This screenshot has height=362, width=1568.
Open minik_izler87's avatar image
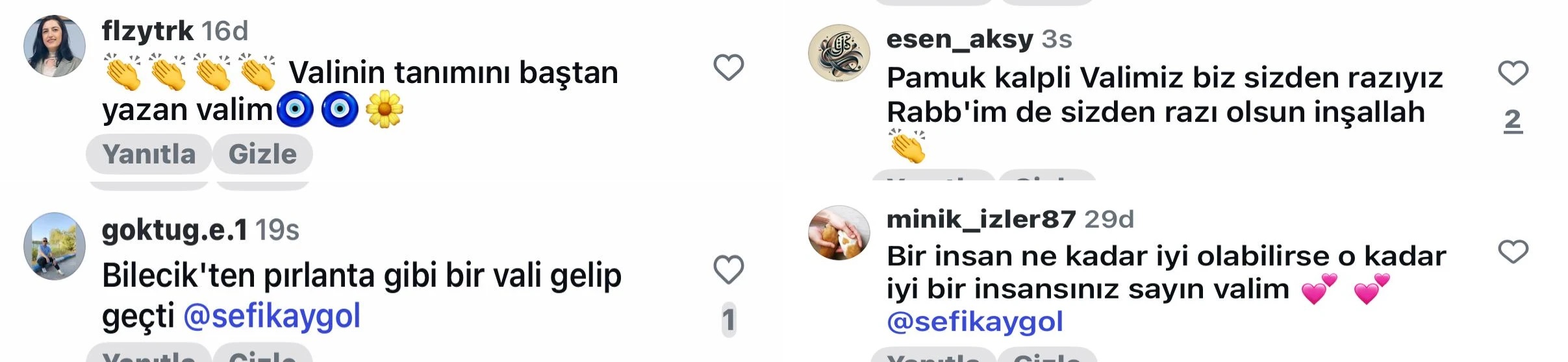pyautogui.click(x=839, y=233)
